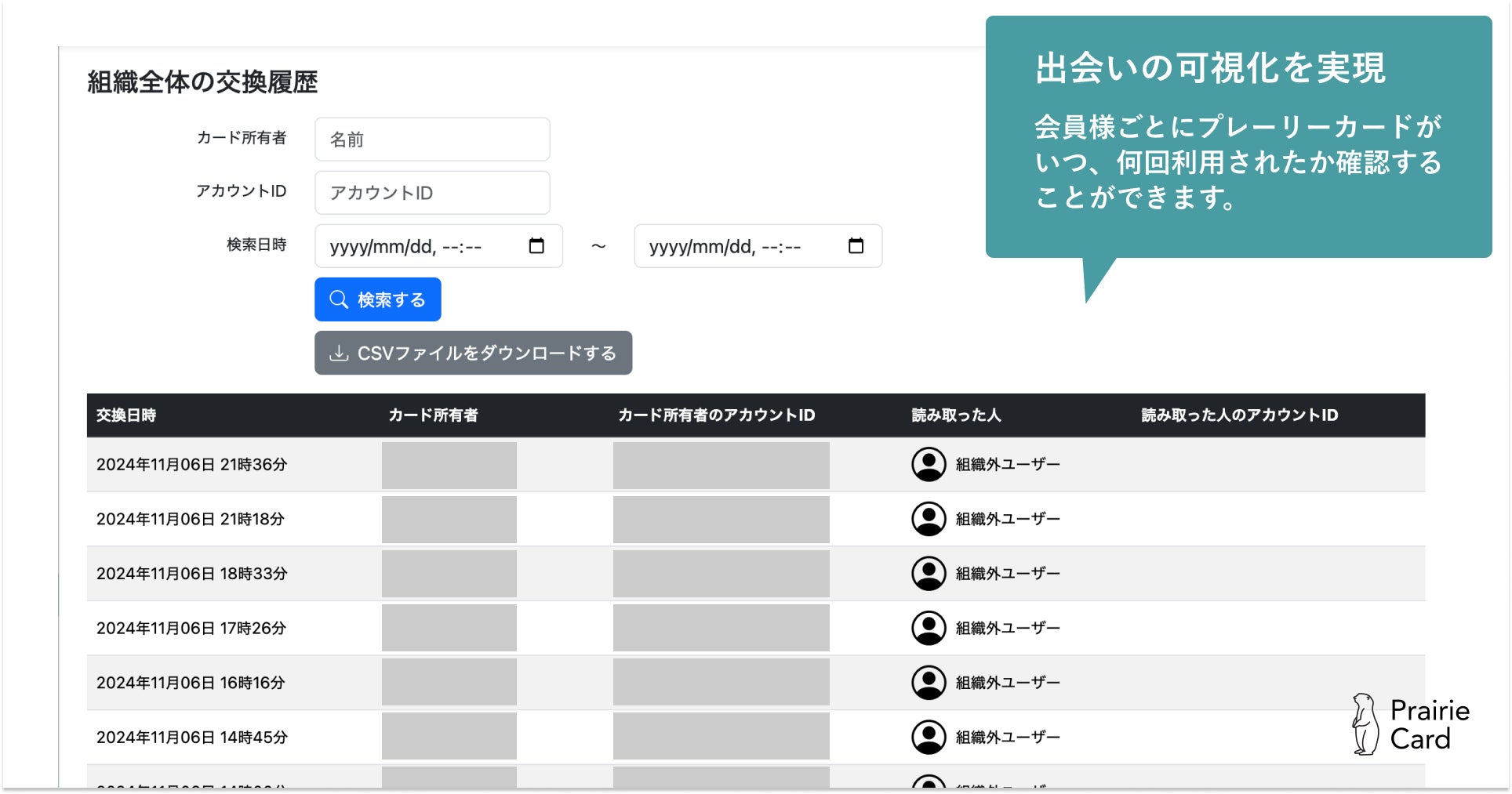Click the Prairie Card logo
Image resolution: width=1512 pixels, height=794 pixels.
1410,724
